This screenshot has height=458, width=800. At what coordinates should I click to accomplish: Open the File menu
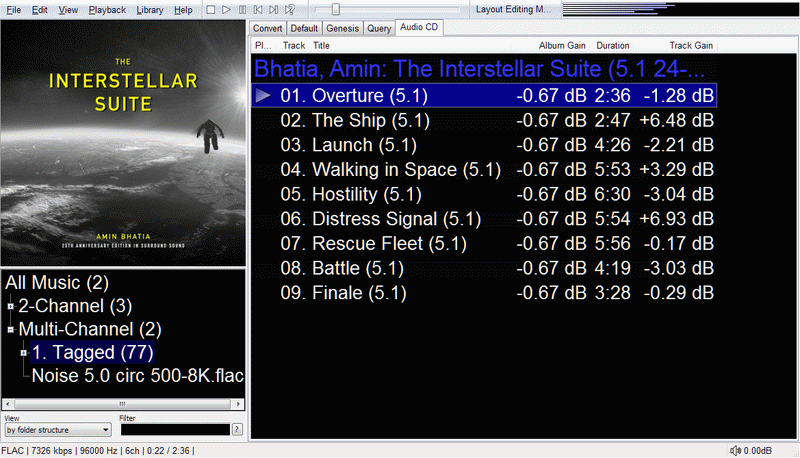click(13, 10)
